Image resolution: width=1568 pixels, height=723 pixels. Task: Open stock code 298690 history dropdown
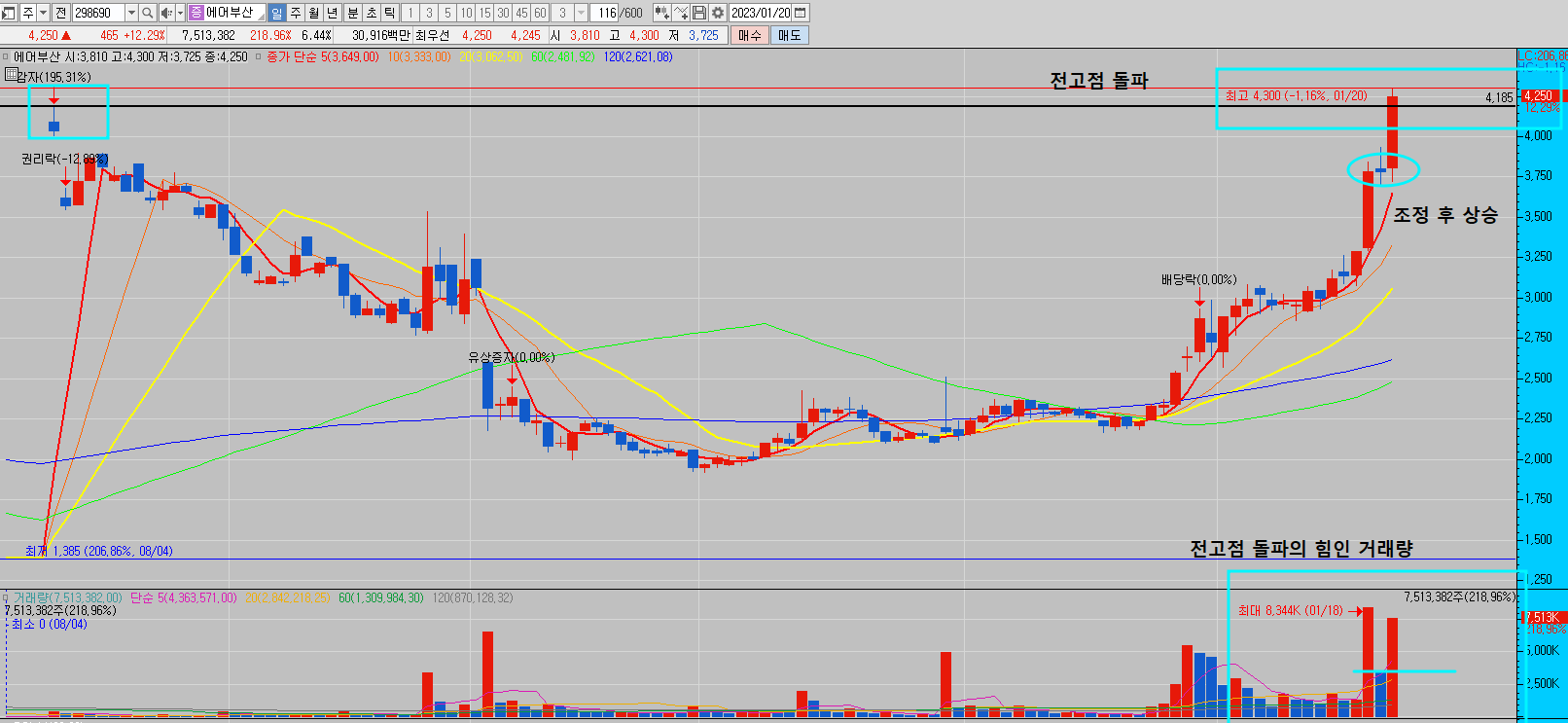[131, 13]
